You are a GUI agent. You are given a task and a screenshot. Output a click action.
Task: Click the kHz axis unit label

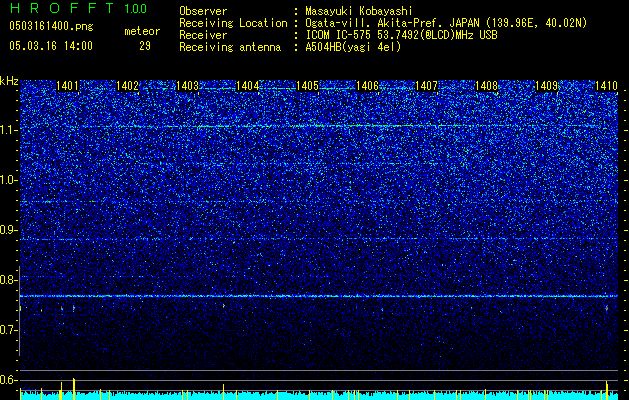9,81
